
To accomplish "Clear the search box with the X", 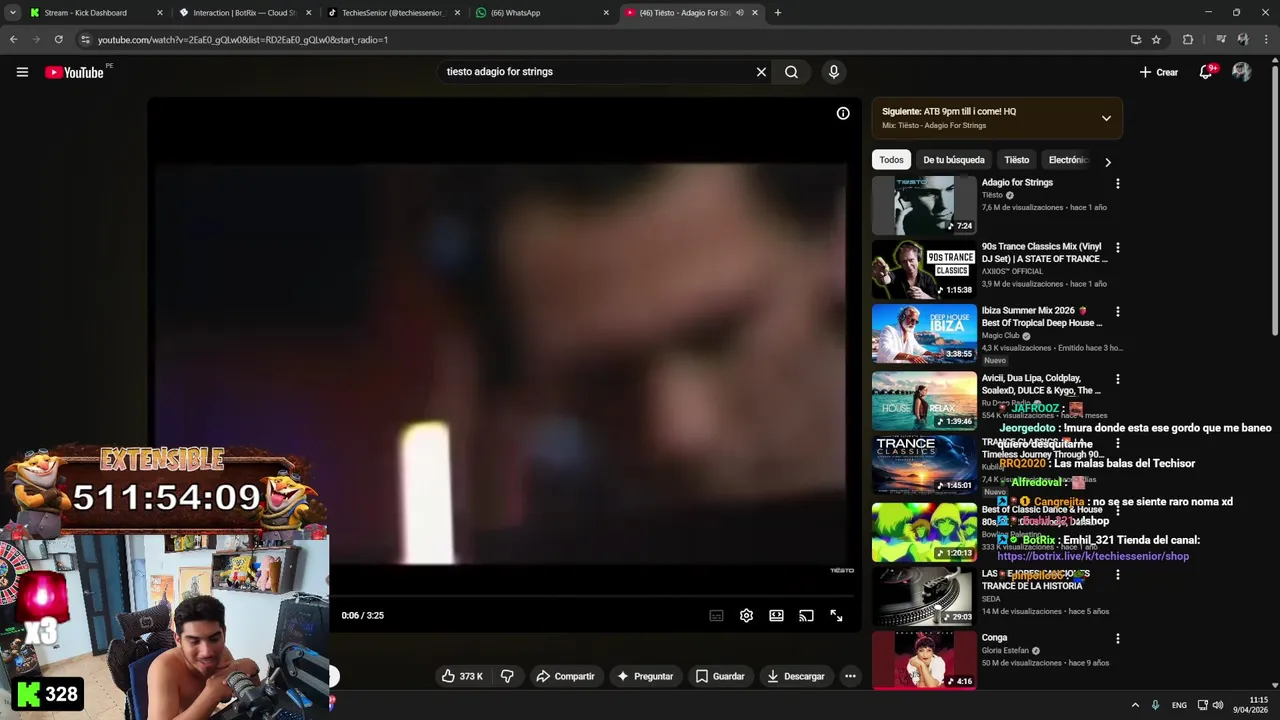I will pos(761,72).
